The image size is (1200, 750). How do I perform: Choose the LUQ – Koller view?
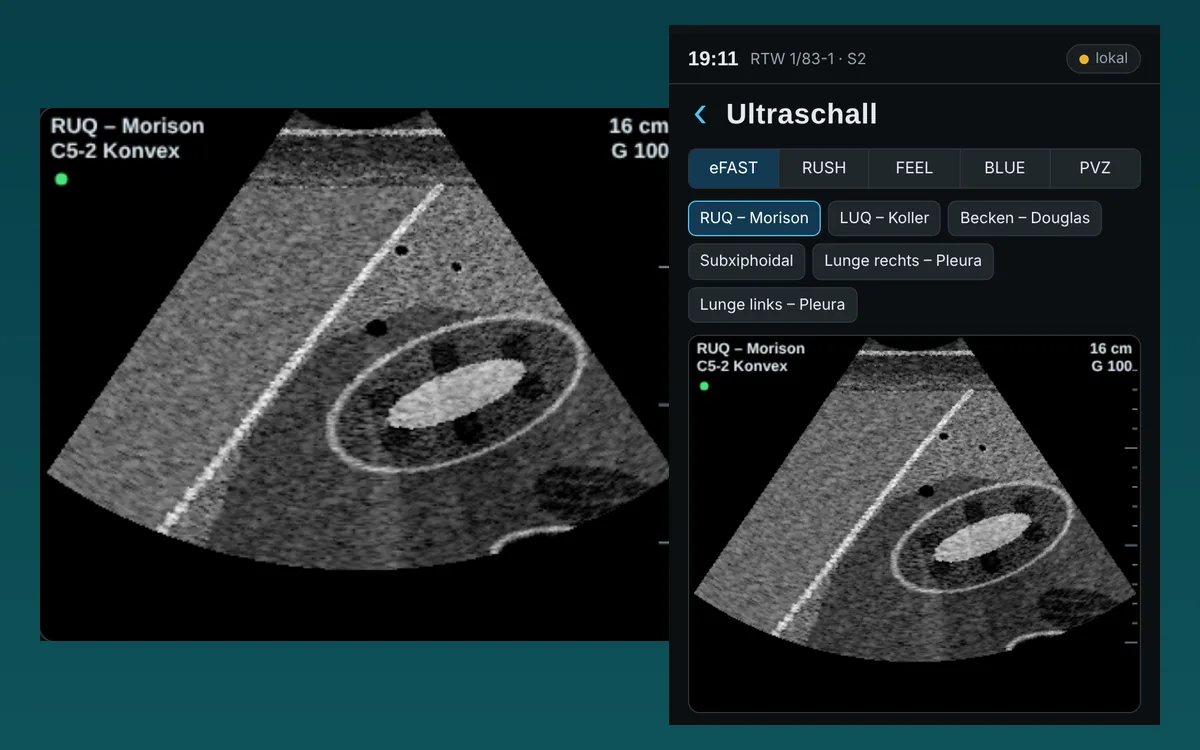pyautogui.click(x=884, y=218)
